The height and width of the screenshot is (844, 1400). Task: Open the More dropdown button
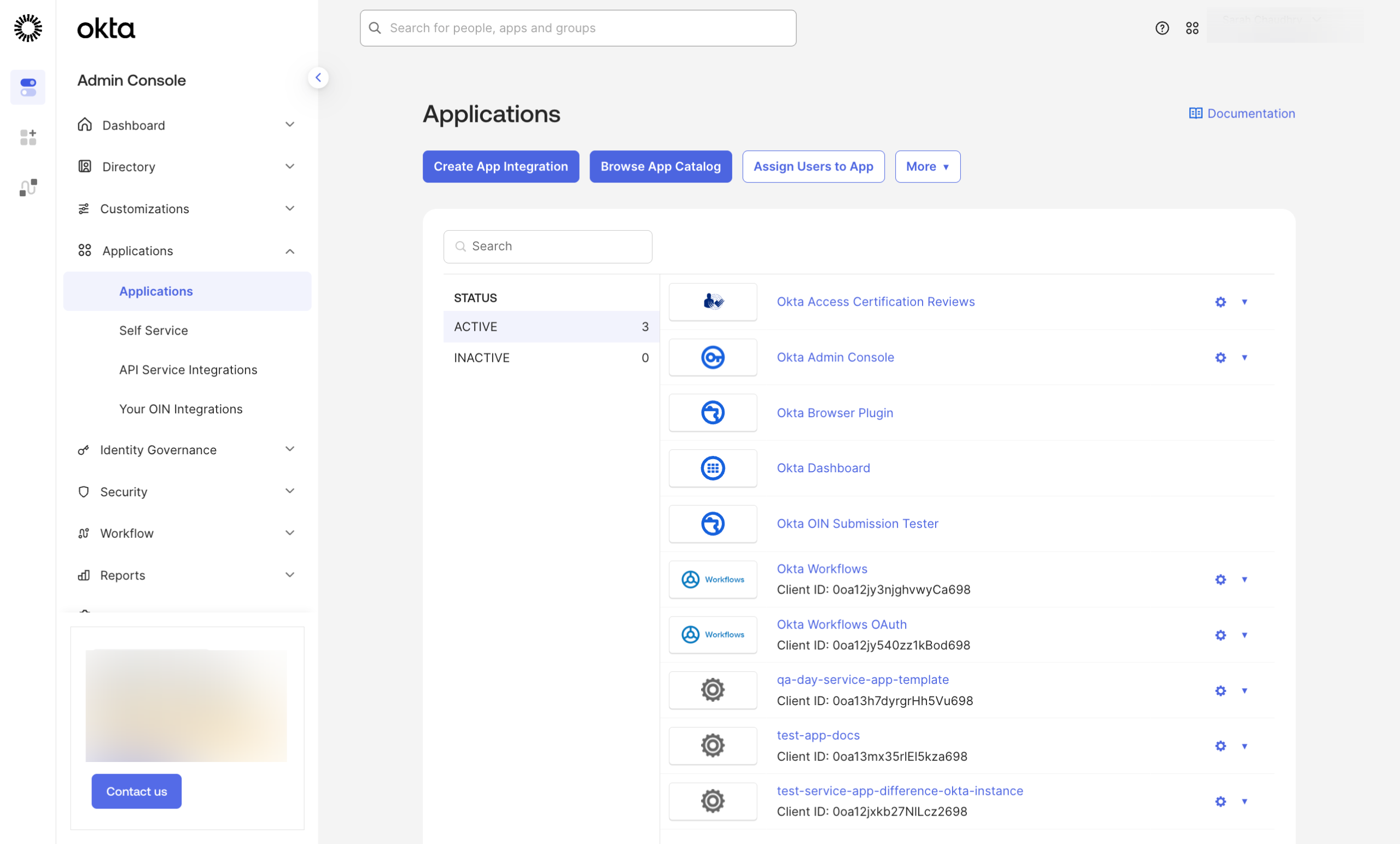tap(927, 166)
